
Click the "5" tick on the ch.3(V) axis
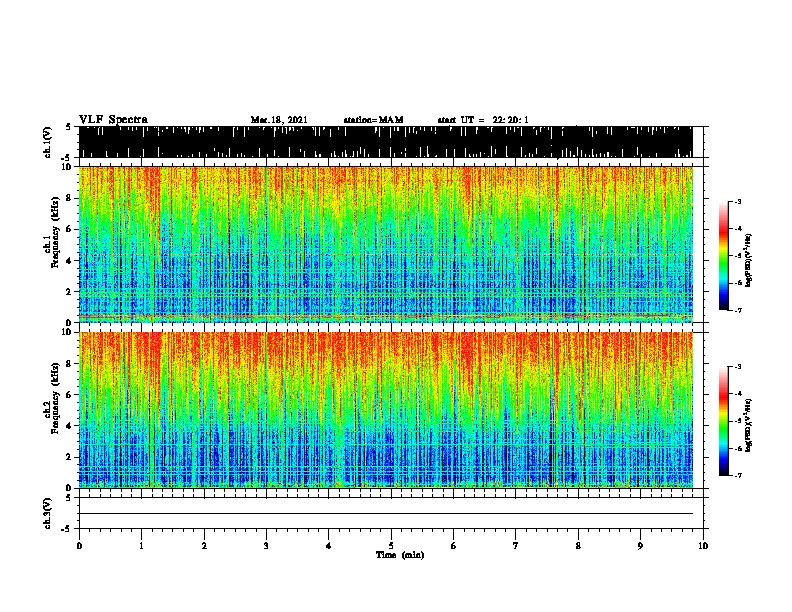coord(69,498)
